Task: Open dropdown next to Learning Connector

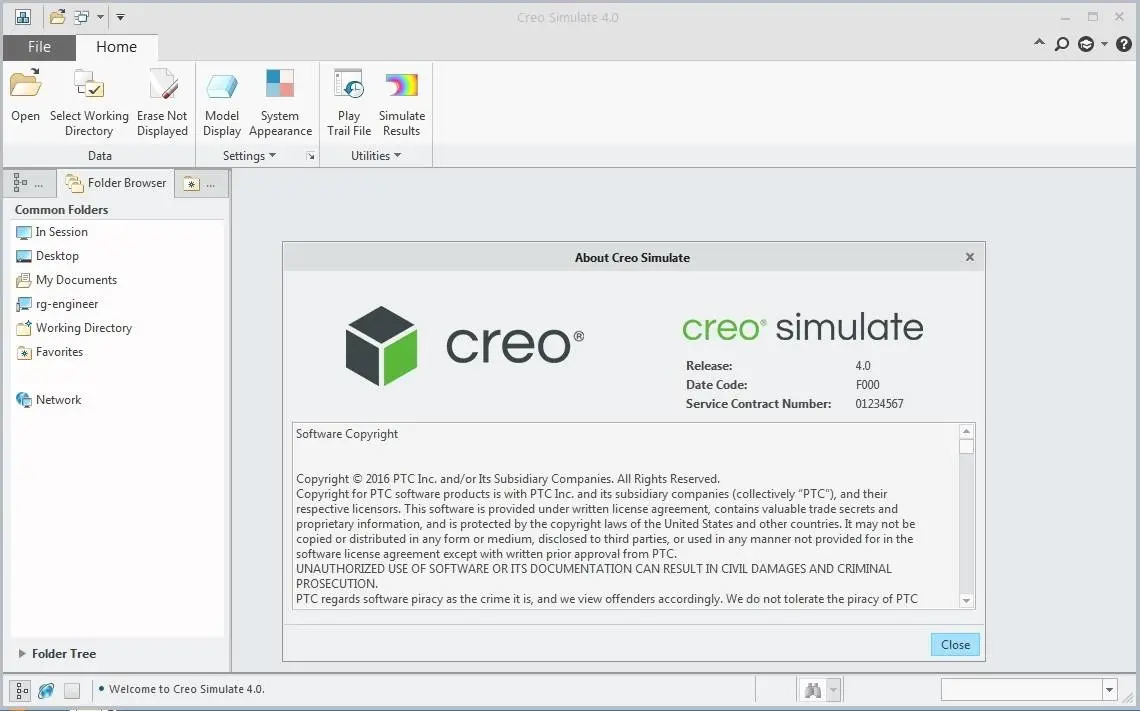Action: click(x=1104, y=44)
